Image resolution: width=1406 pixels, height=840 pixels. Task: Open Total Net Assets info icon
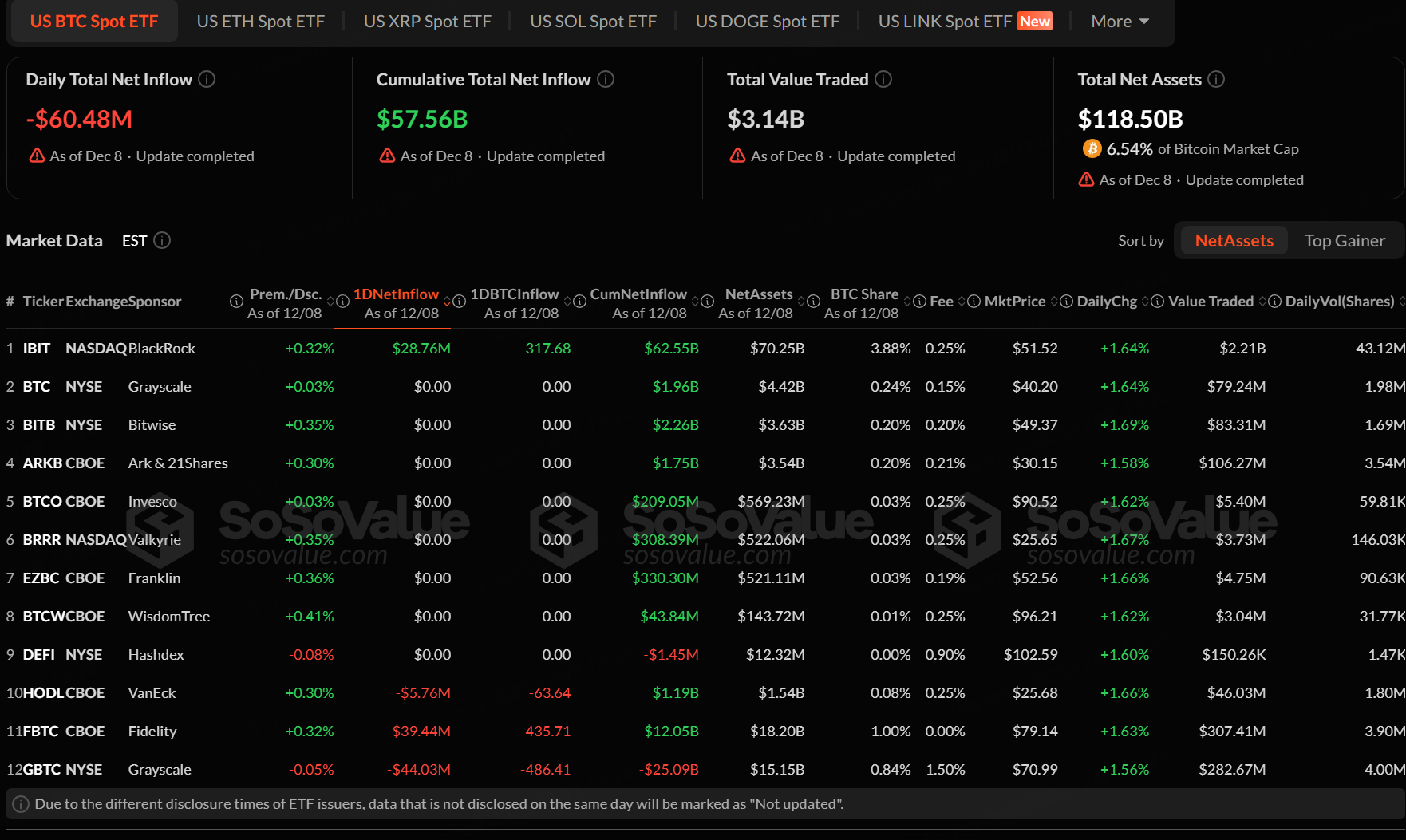click(1216, 79)
